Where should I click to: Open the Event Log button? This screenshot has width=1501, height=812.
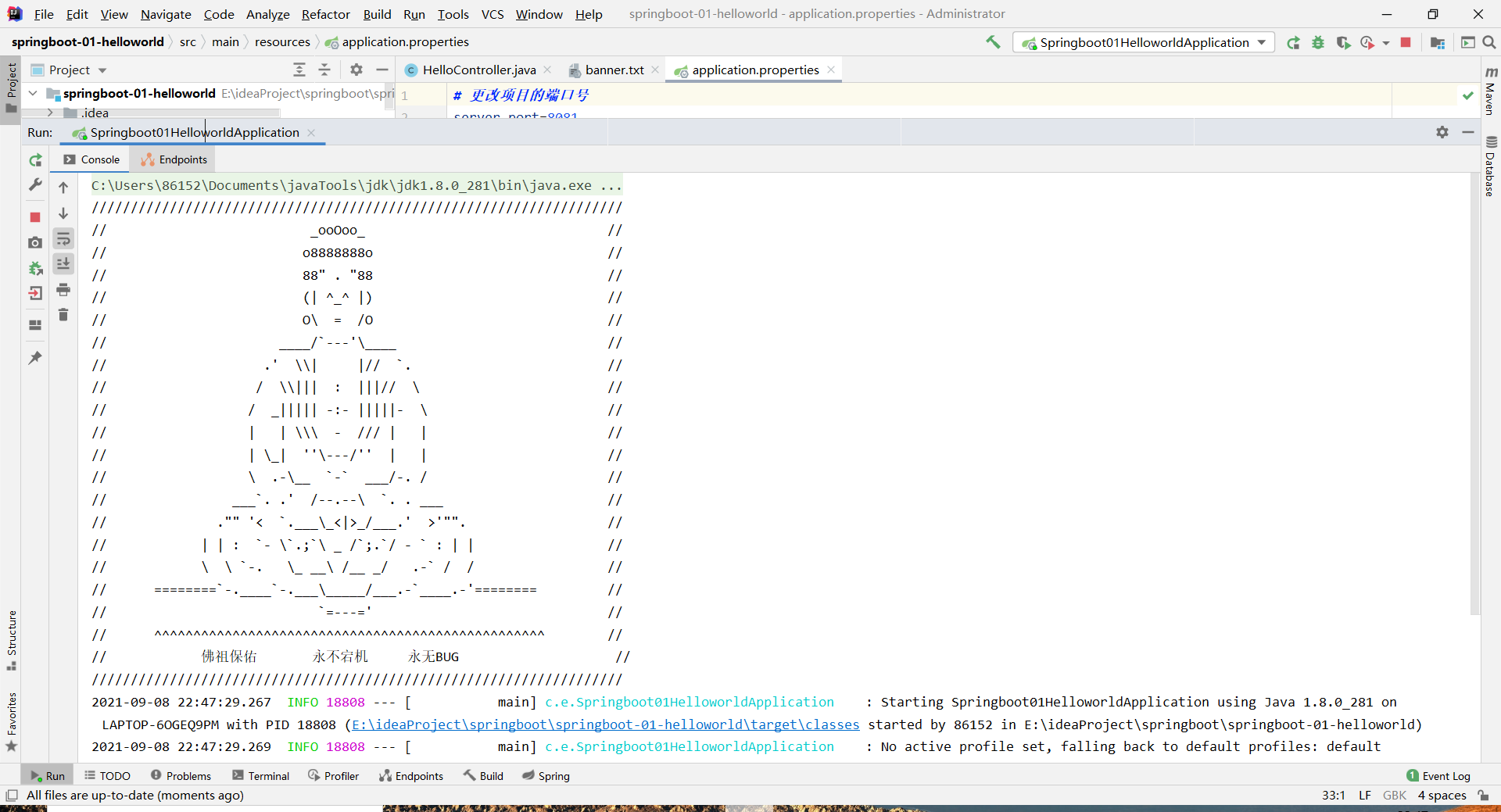coord(1438,776)
